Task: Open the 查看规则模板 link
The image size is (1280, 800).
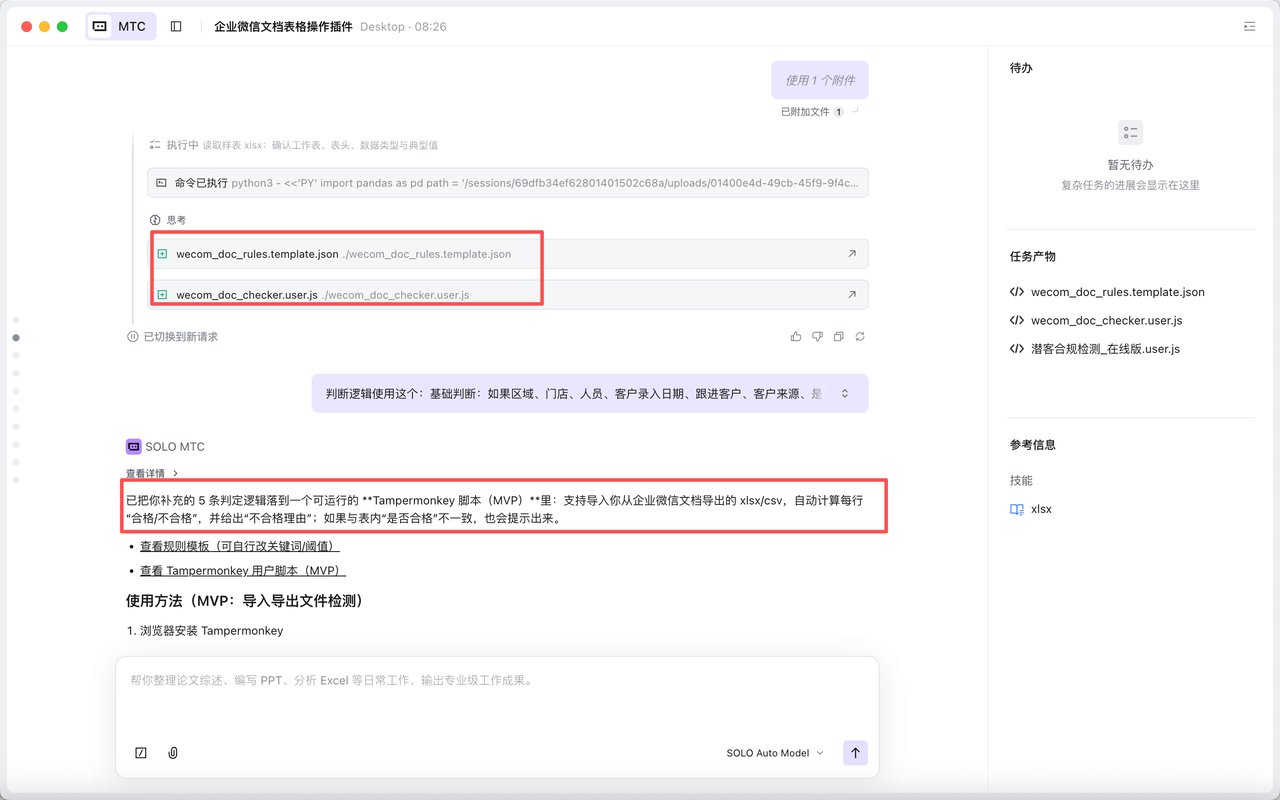Action: (240, 547)
